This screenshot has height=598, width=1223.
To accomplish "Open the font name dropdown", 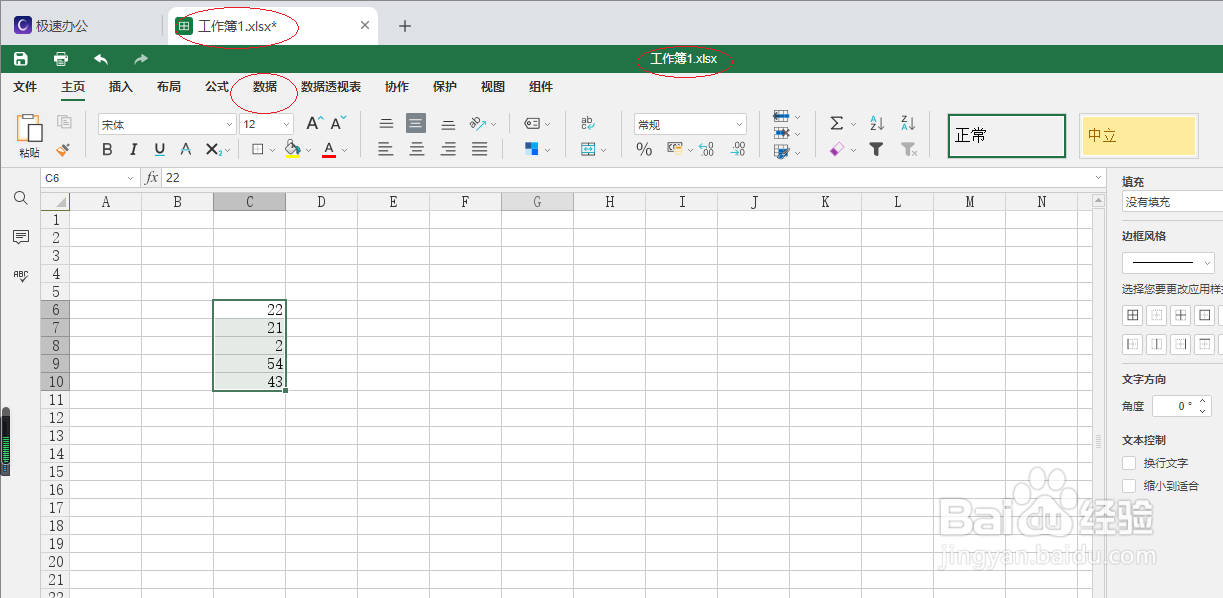I will point(167,123).
